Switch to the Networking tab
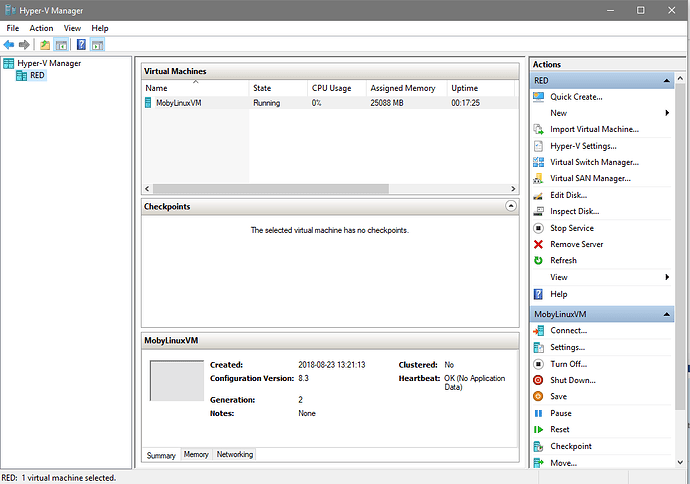The width and height of the screenshot is (690, 484). [234, 454]
